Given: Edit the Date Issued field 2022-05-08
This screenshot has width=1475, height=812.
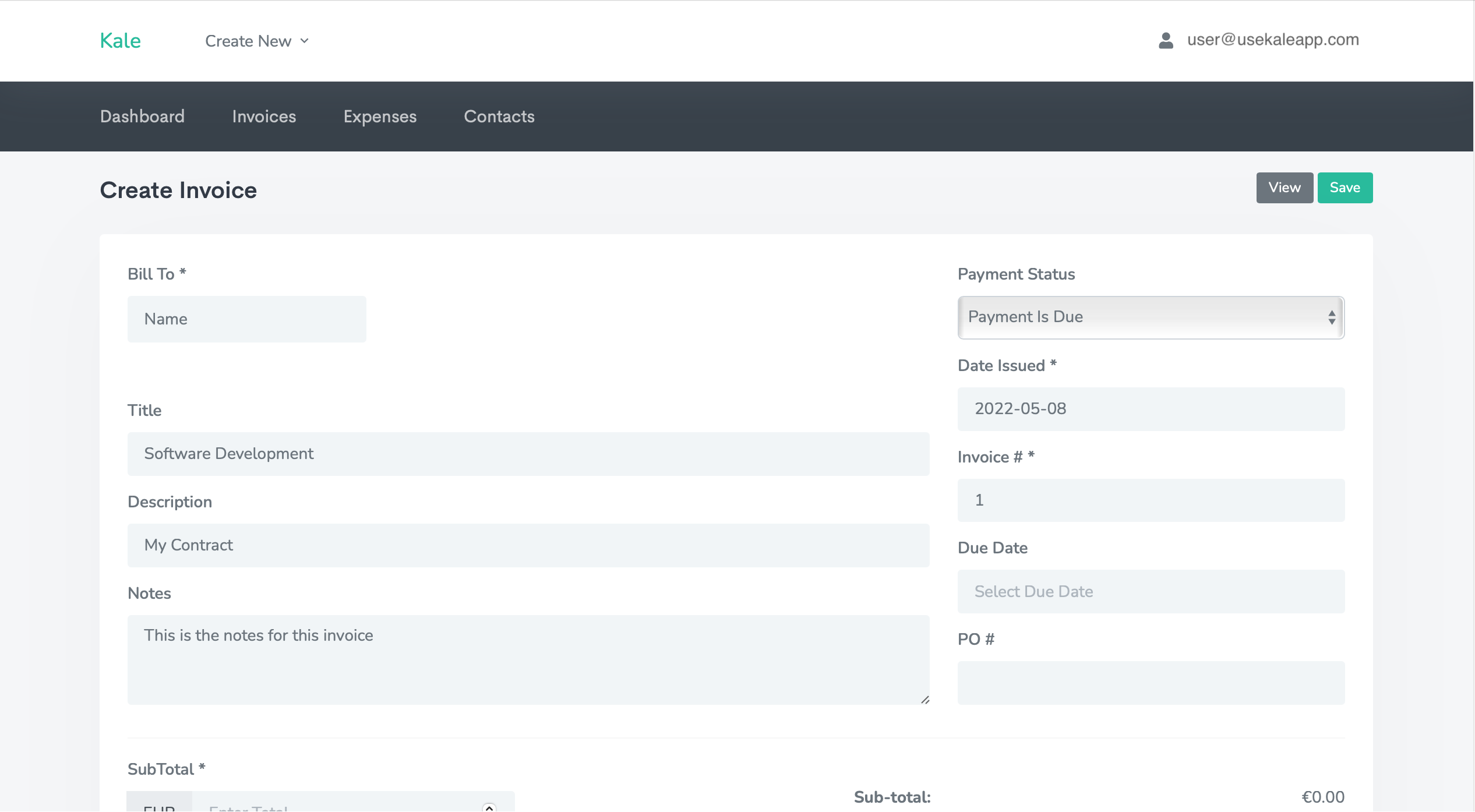Looking at the screenshot, I should [1151, 409].
